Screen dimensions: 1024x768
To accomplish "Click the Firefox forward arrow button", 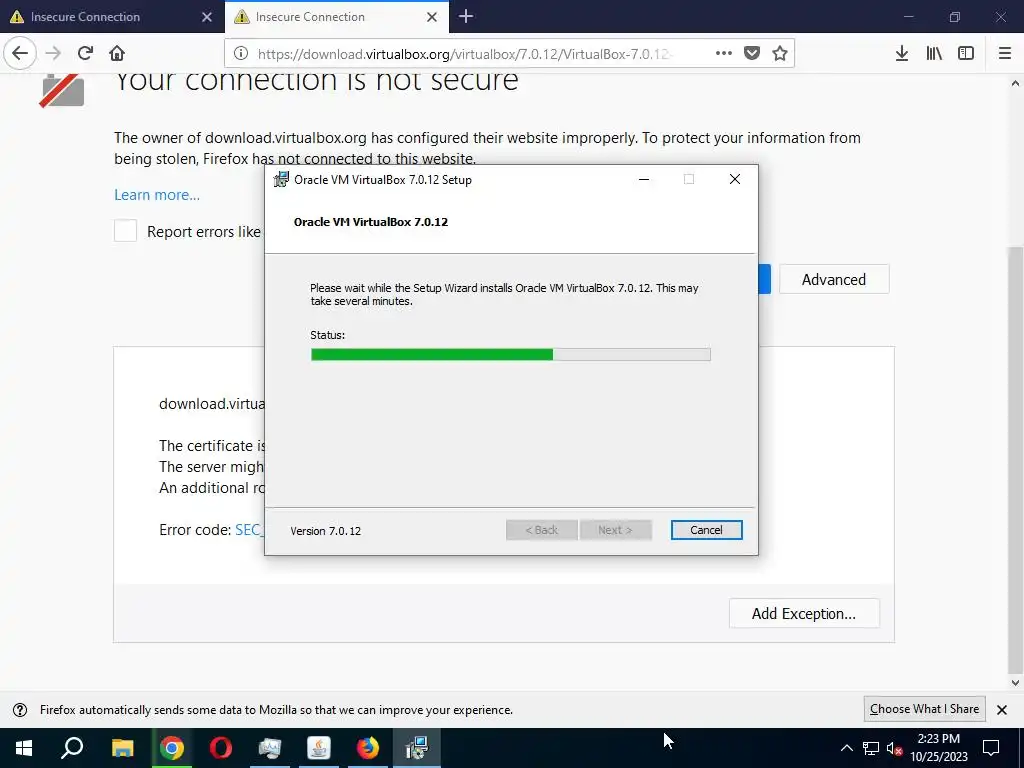I will (x=54, y=53).
